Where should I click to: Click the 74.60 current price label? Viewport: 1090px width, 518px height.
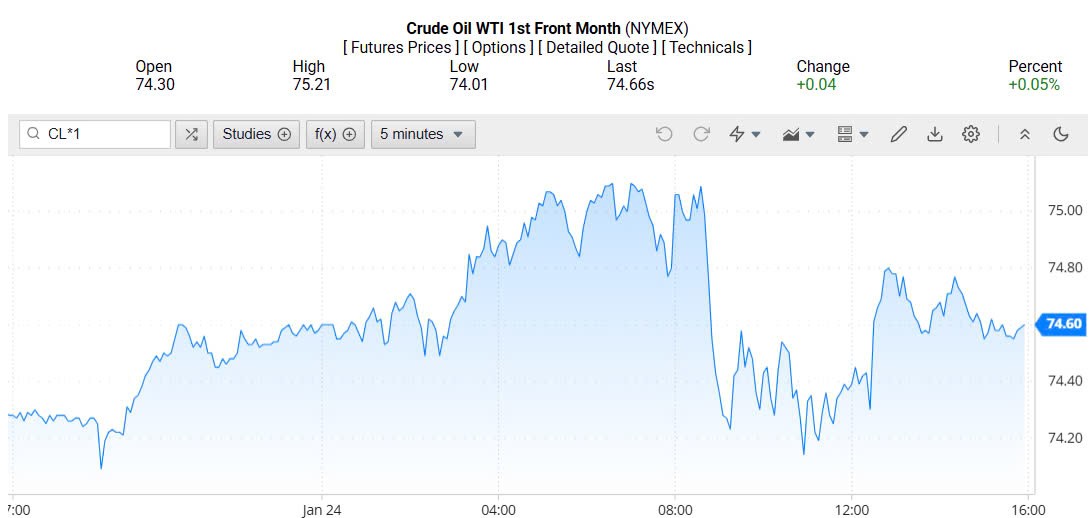point(1061,324)
